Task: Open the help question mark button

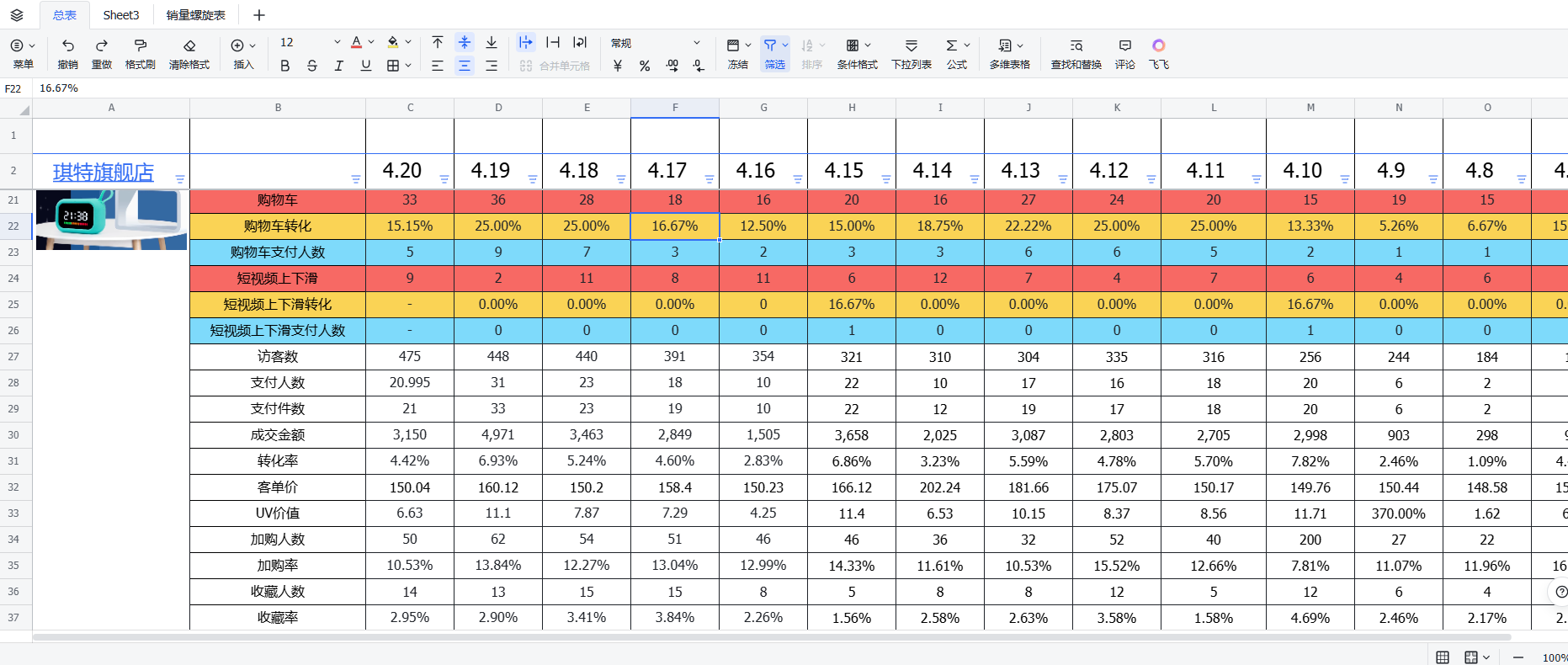Action: [x=1561, y=592]
